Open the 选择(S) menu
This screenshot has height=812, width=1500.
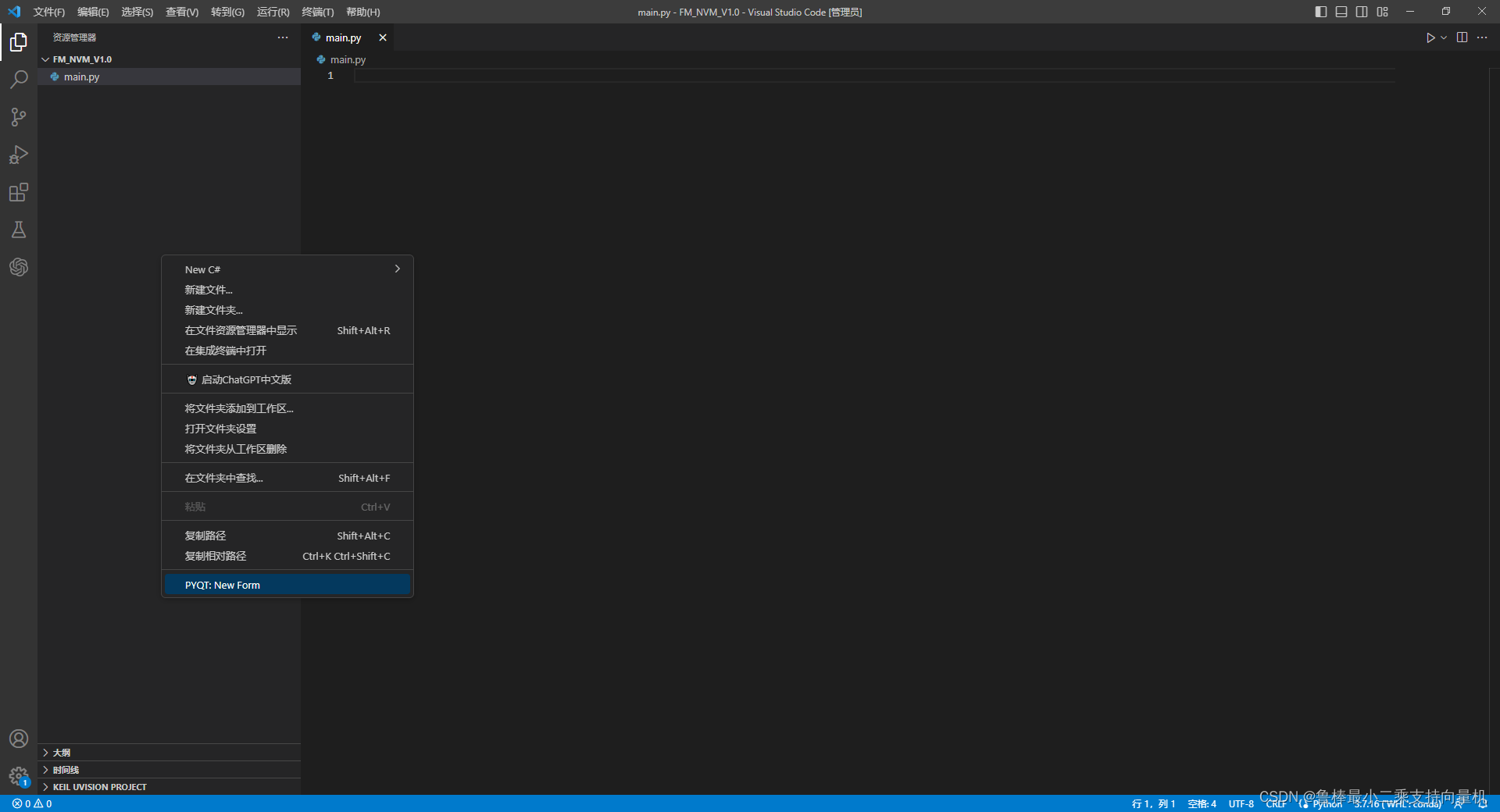pyautogui.click(x=137, y=12)
